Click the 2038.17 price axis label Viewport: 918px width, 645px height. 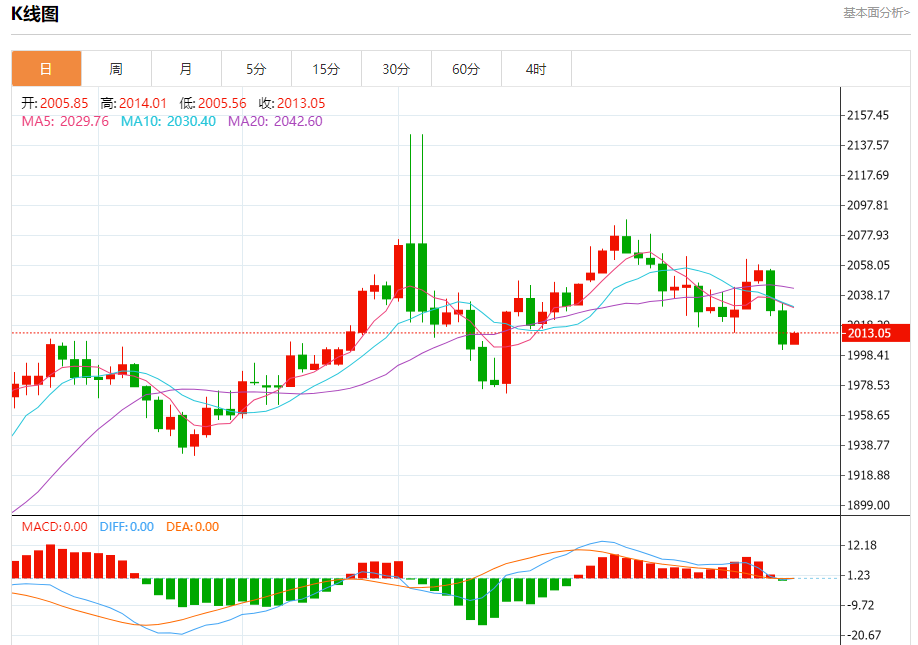868,295
